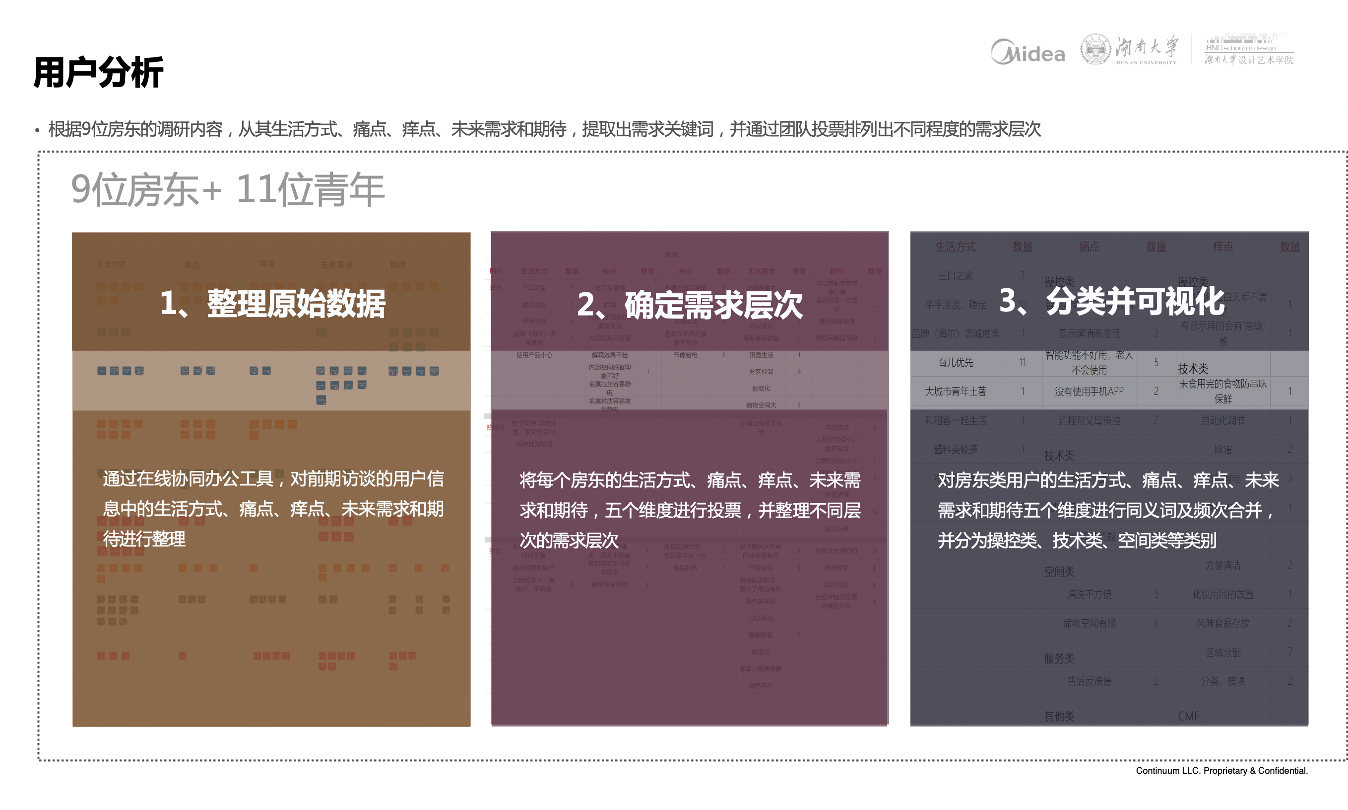Click the description starting 通过在线协同办公工具
The height and width of the screenshot is (810, 1348).
coord(273,509)
